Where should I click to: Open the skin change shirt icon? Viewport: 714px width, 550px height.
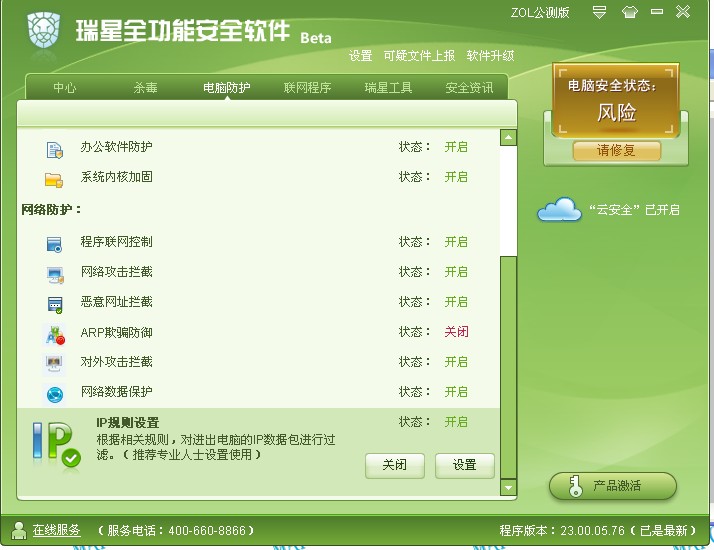[630, 12]
